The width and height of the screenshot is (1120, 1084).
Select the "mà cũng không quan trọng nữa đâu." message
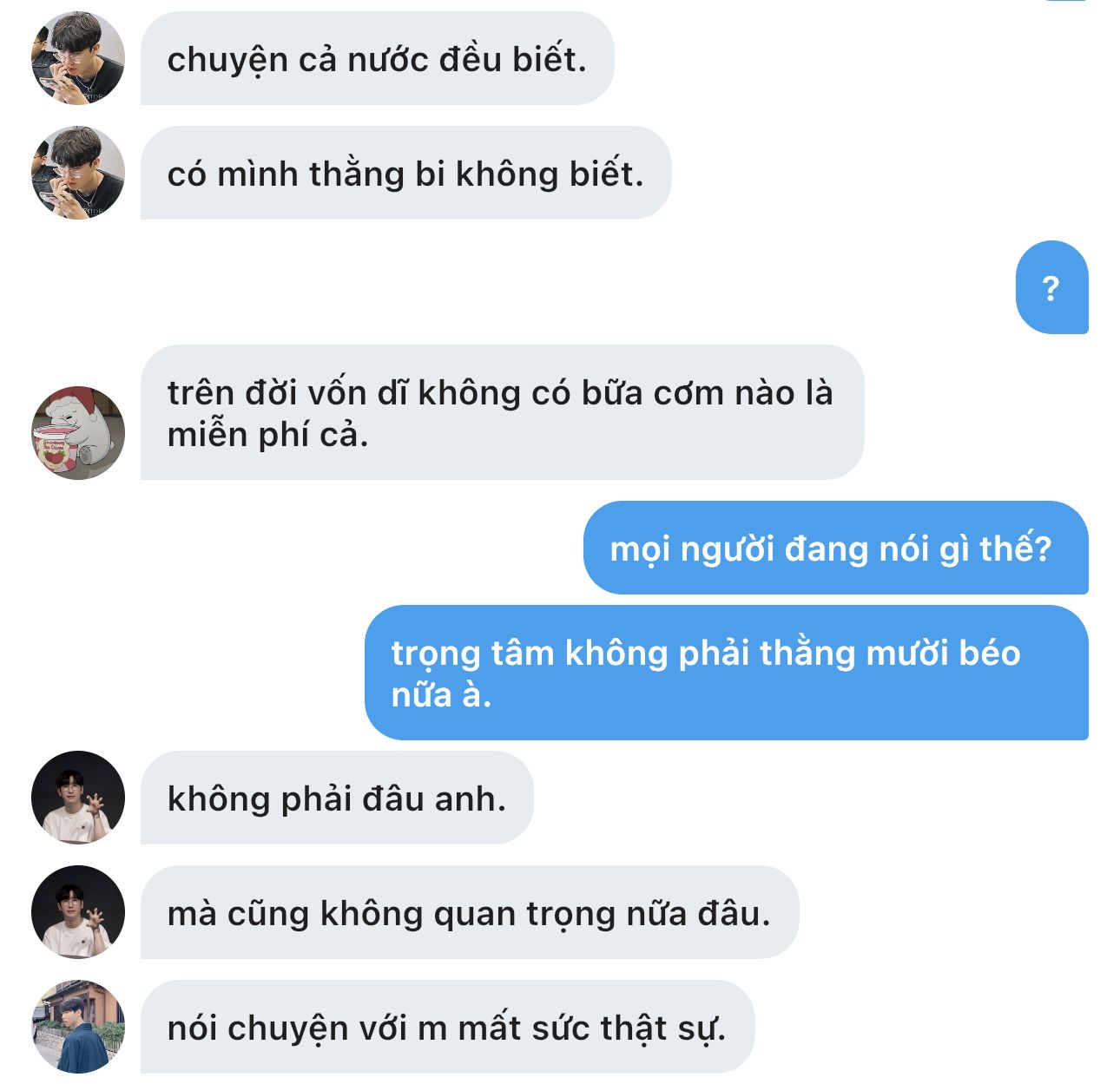(469, 912)
